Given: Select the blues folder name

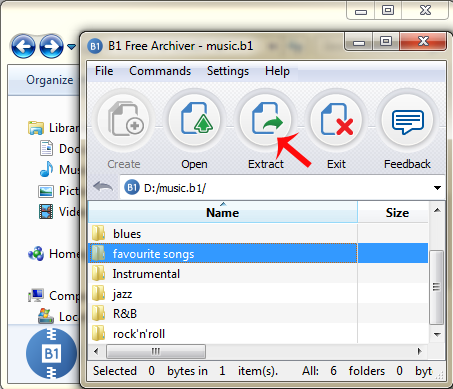Looking at the screenshot, I should click(x=127, y=234).
